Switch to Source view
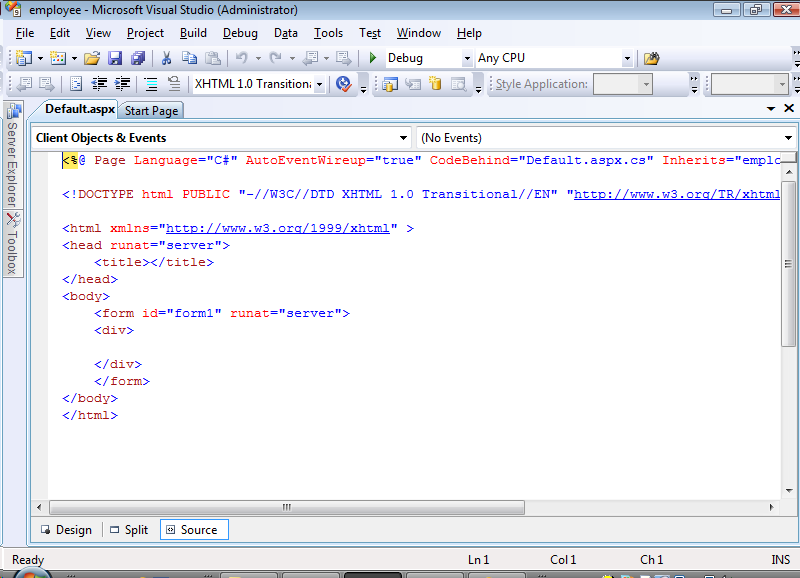This screenshot has height=578, width=800. tap(194, 530)
